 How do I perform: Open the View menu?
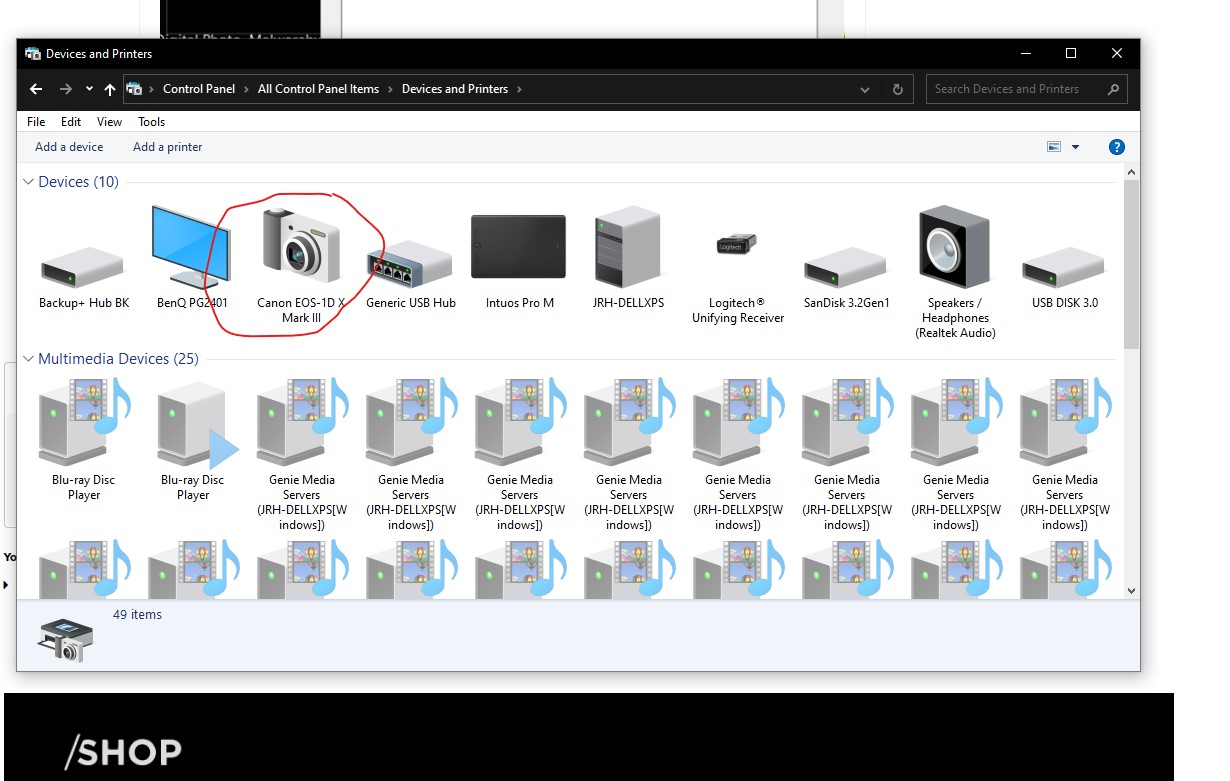pyautogui.click(x=108, y=121)
